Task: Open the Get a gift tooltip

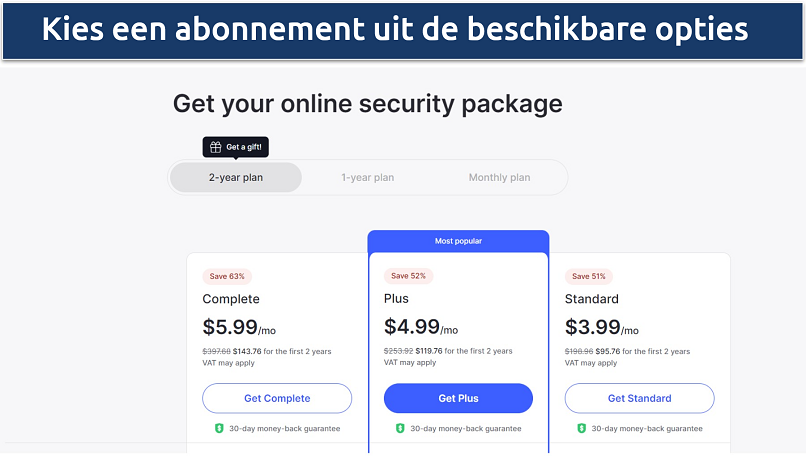Action: (236, 147)
